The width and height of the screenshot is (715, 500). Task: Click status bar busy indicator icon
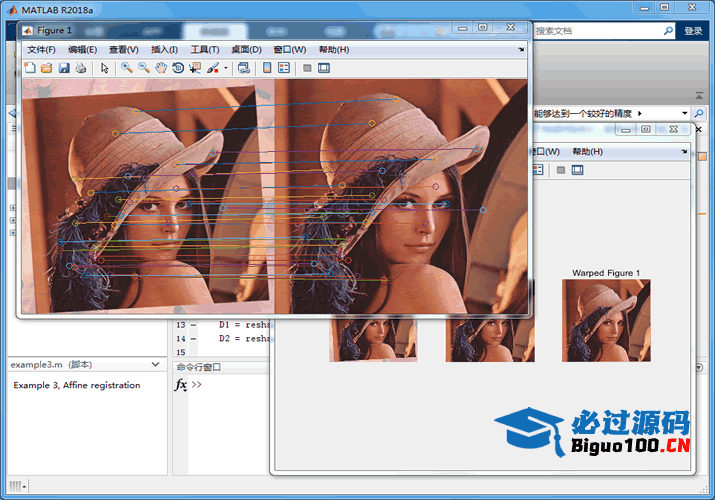[x=17, y=486]
